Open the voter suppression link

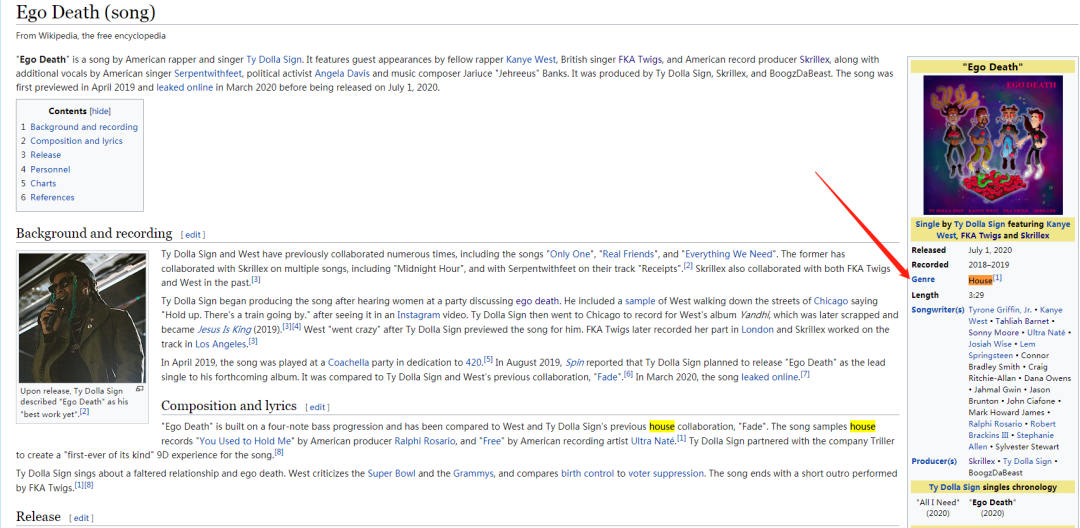(666, 474)
